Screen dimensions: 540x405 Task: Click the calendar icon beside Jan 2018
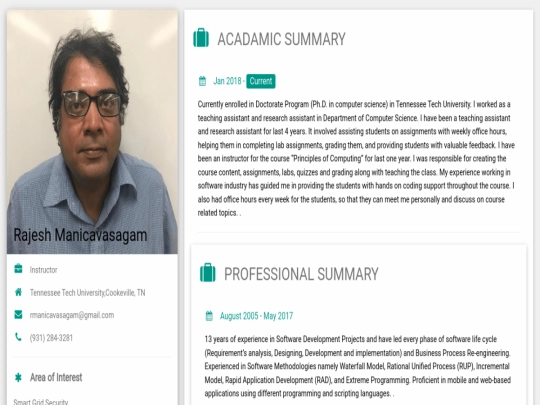pyautogui.click(x=202, y=81)
